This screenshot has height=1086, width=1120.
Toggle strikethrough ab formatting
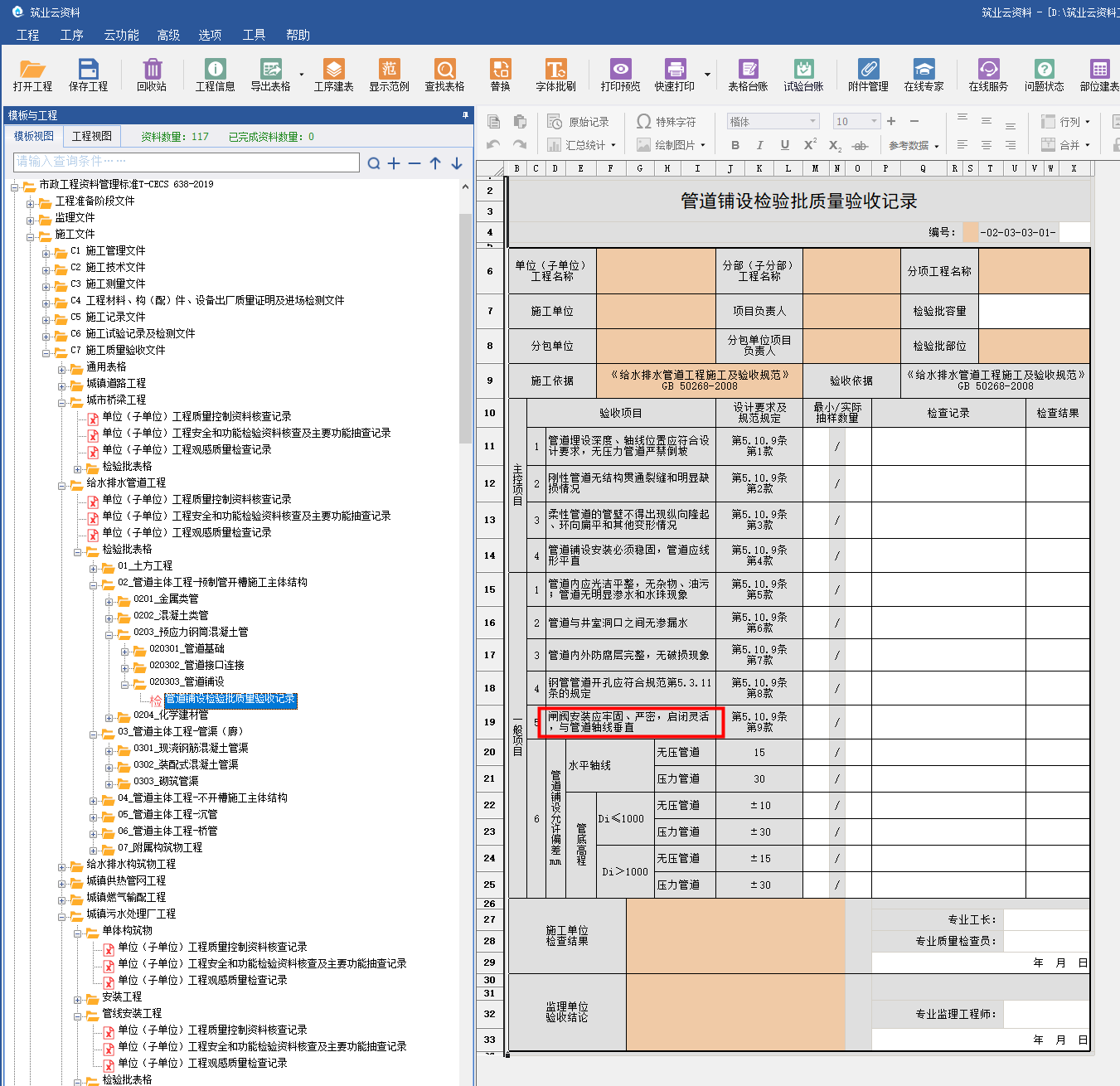click(x=861, y=146)
